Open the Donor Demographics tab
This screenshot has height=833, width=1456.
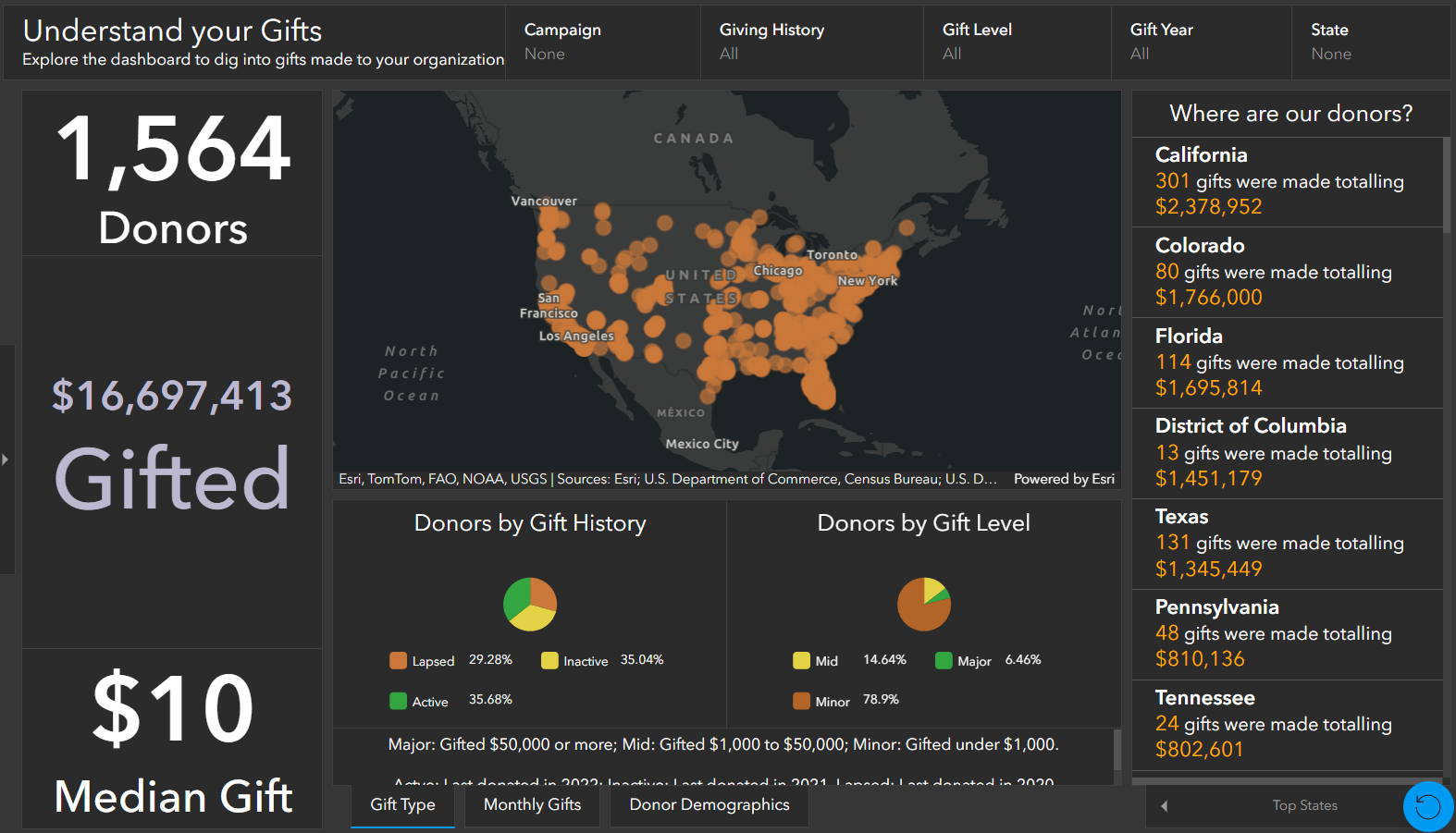pyautogui.click(x=709, y=805)
